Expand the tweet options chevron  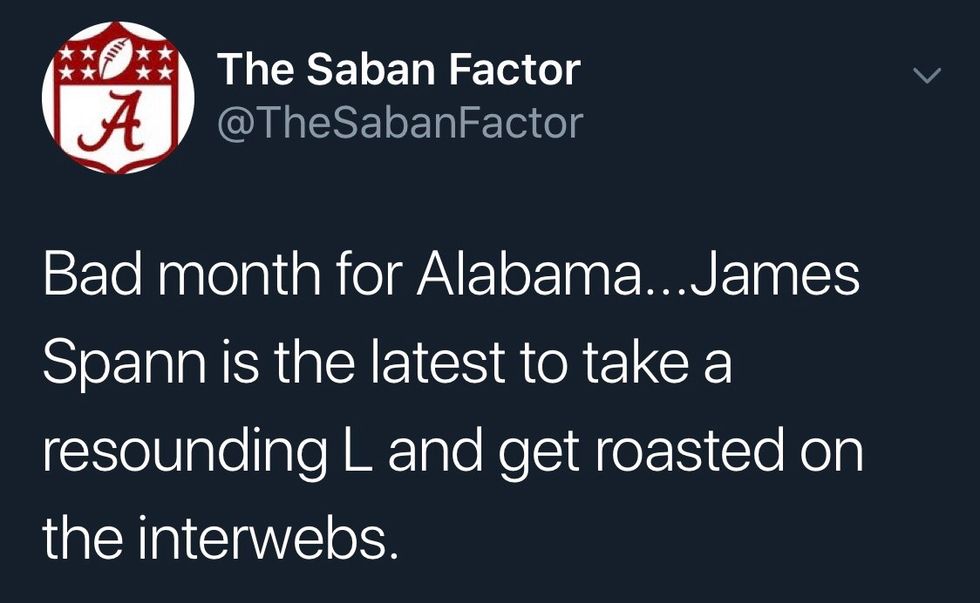929,76
